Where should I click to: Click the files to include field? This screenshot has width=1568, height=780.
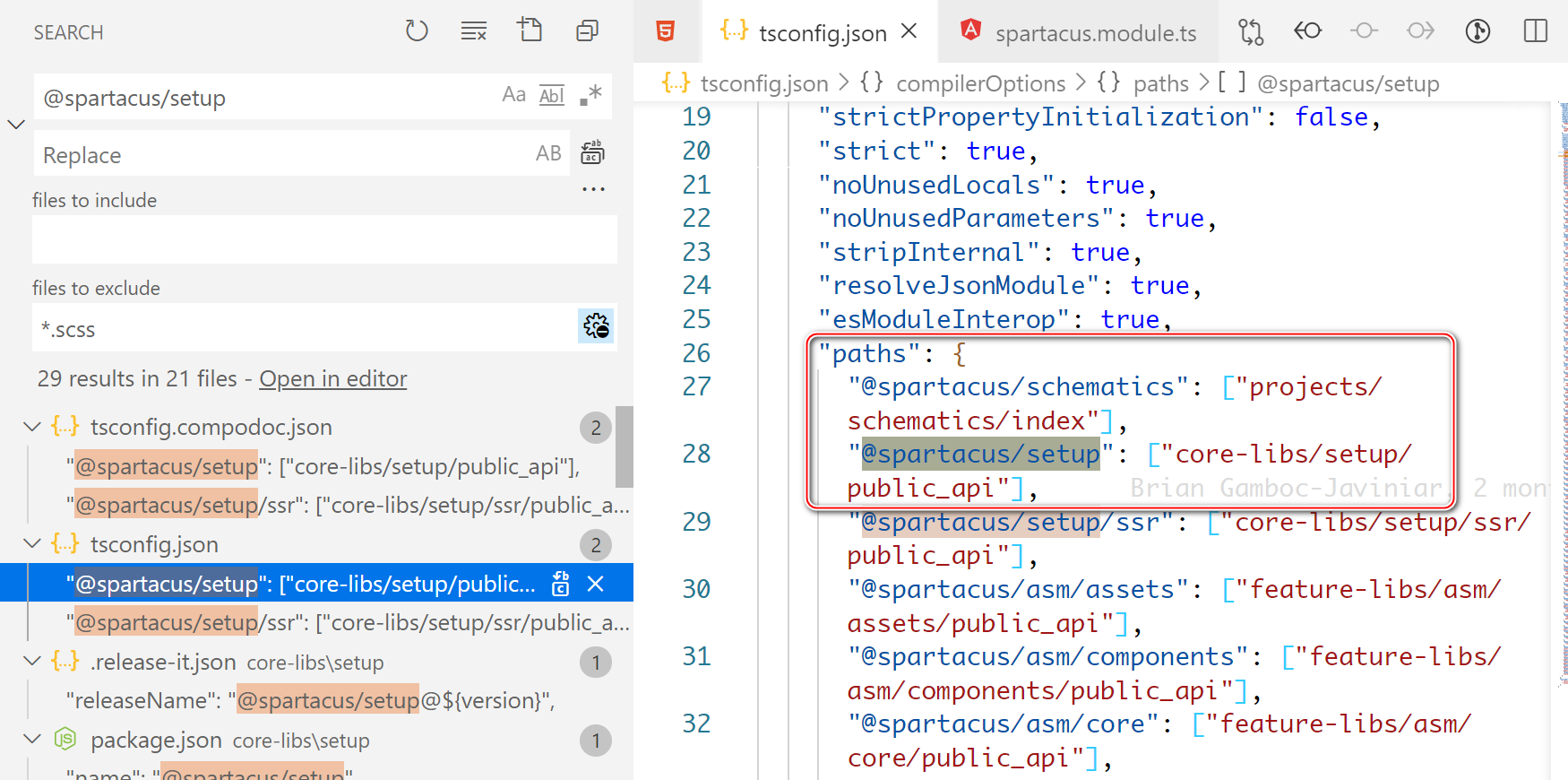pos(324,239)
